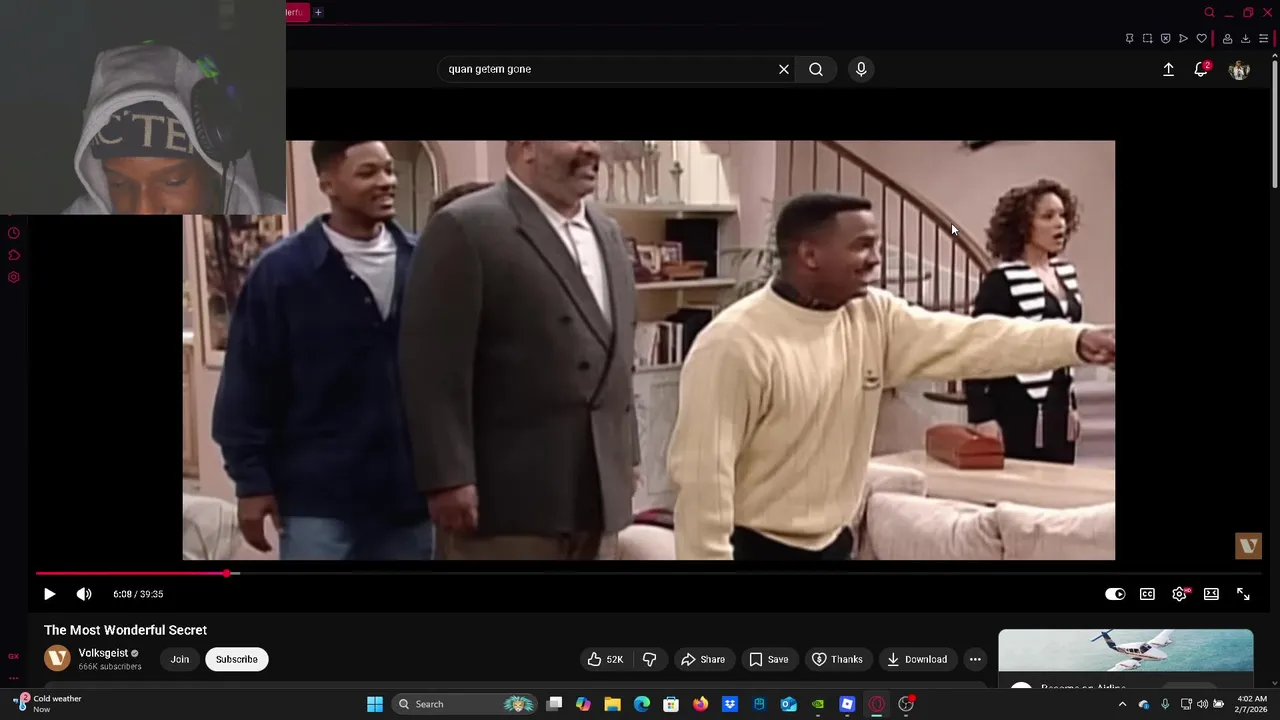Open browser downloads icon
This screenshot has width=1280, height=720.
(1245, 39)
